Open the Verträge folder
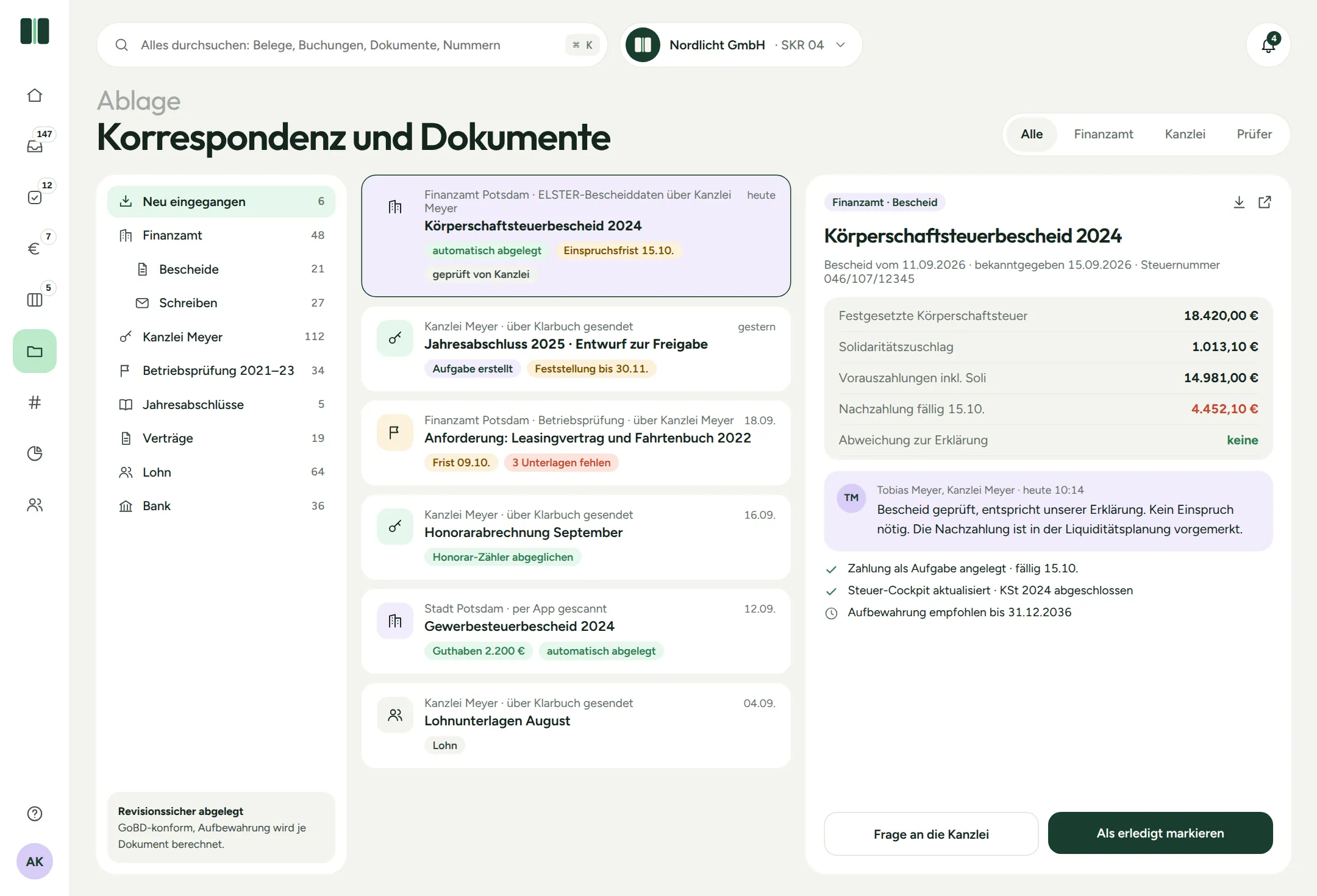Image resolution: width=1317 pixels, height=896 pixels. pyautogui.click(x=221, y=438)
